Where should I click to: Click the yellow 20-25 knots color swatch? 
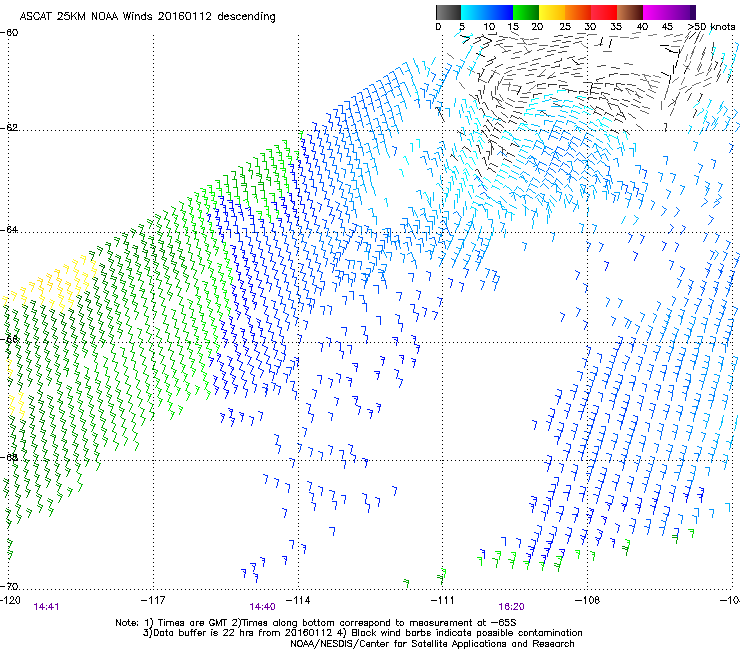click(552, 12)
